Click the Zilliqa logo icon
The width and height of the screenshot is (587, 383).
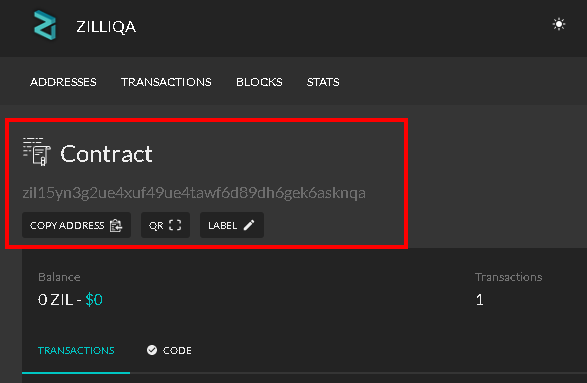(45, 25)
